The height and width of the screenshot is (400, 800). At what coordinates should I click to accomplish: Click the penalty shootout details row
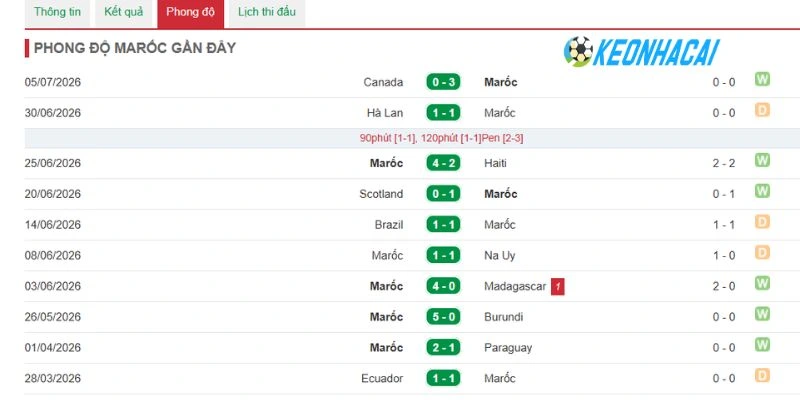pyautogui.click(x=412, y=138)
